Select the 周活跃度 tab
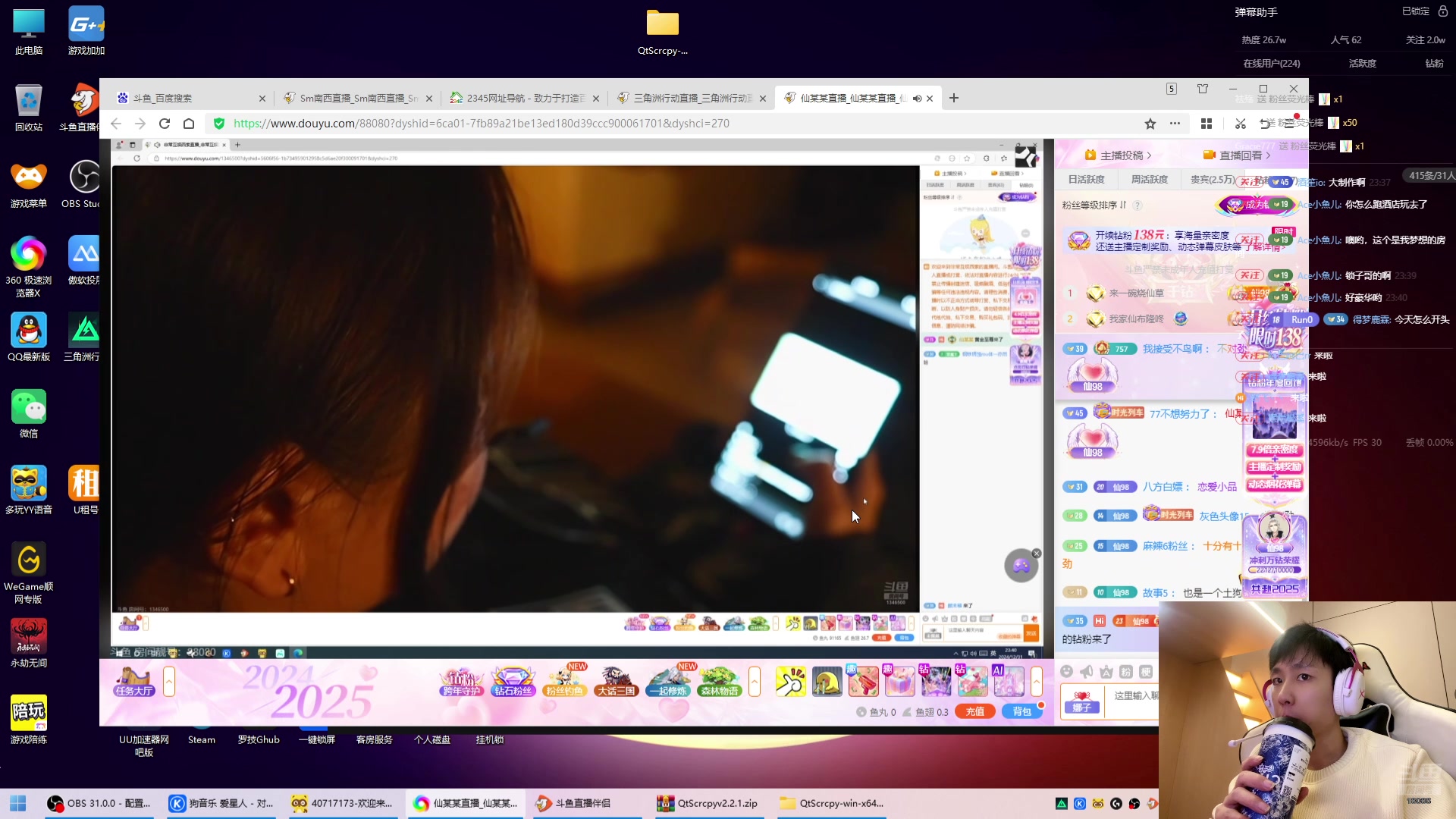The width and height of the screenshot is (1456, 819). point(1149,180)
